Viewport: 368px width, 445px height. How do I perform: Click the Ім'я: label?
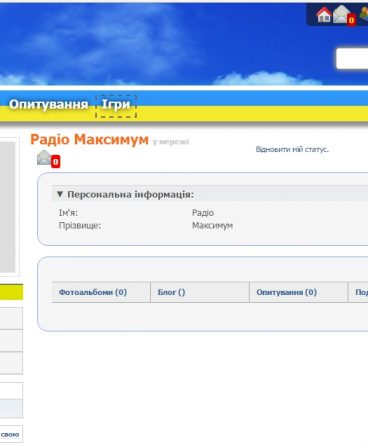[68, 213]
